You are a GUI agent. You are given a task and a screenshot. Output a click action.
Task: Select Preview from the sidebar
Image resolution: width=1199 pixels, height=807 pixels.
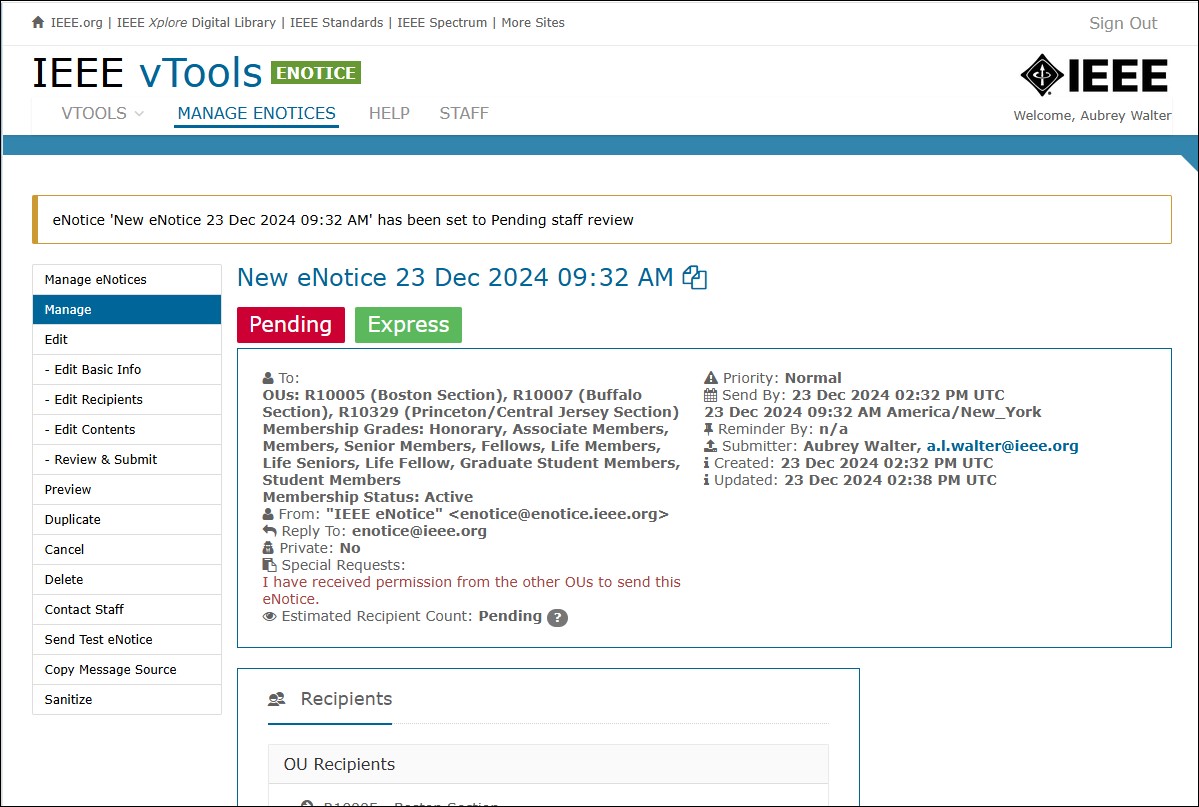[x=127, y=490]
